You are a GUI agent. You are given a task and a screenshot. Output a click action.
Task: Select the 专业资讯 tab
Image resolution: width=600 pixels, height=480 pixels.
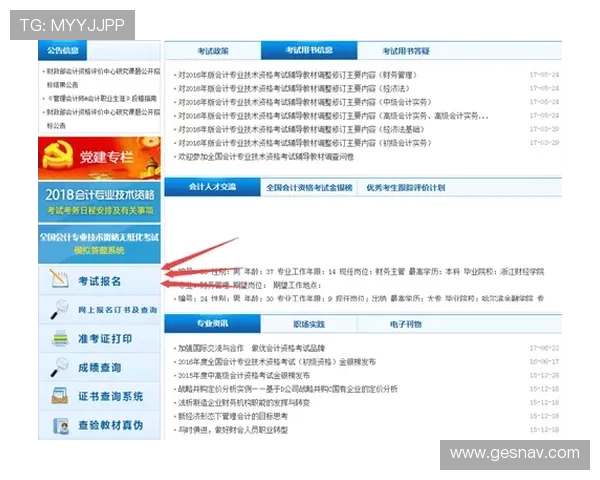click(212, 323)
